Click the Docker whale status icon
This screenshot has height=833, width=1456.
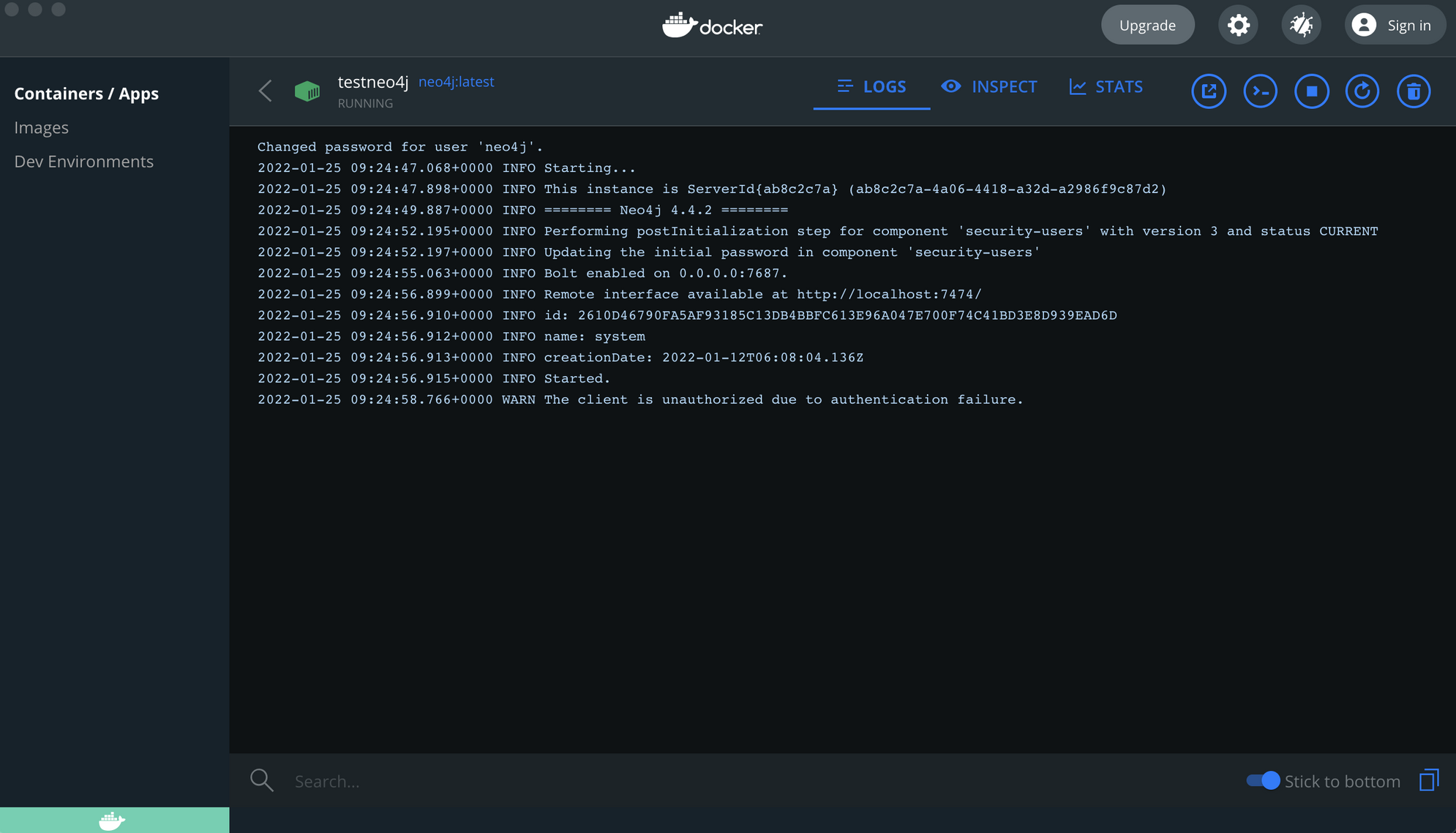(113, 821)
